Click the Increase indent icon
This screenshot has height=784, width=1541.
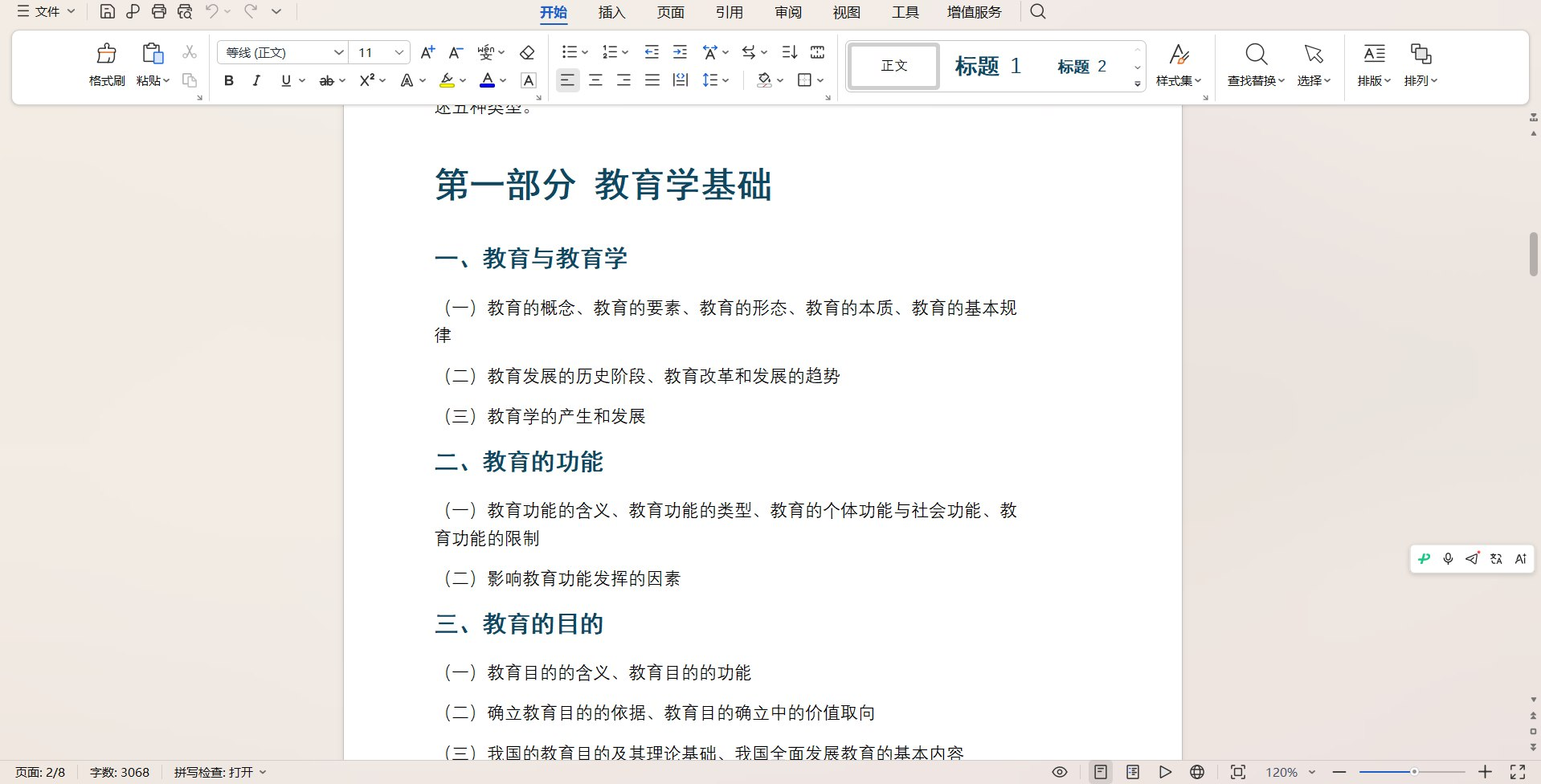(x=680, y=52)
